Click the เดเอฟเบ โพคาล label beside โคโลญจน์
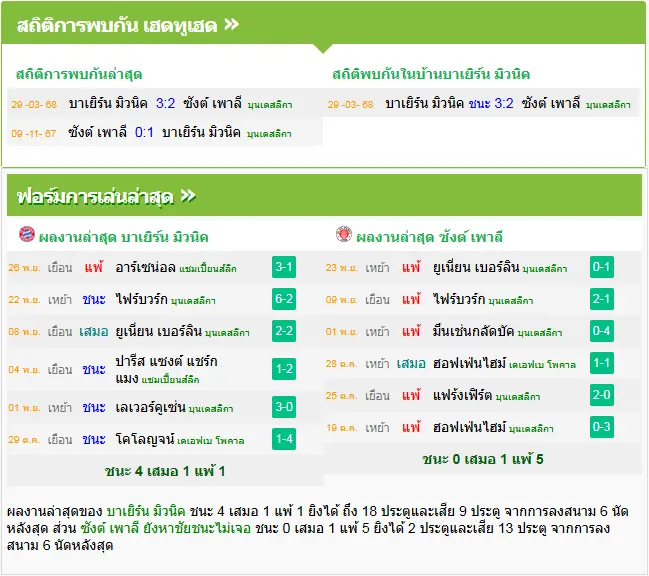This screenshot has height=576, width=649. tap(211, 441)
